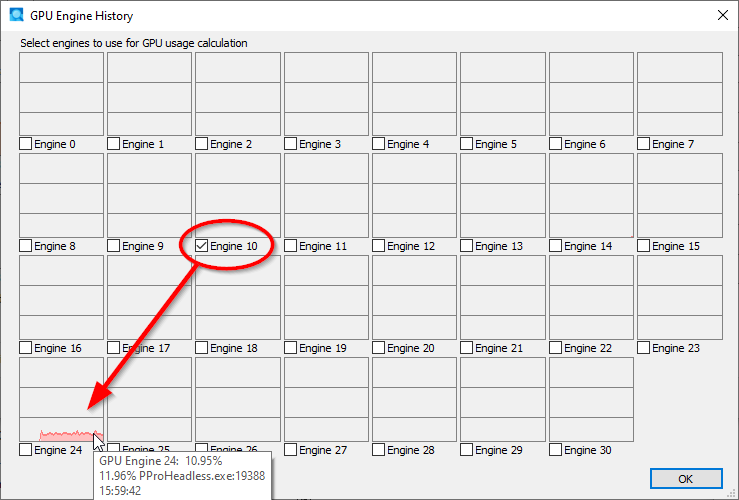Screen dimensions: 739x500
Task: Click the graph above Engine 0
Action: coord(61,94)
